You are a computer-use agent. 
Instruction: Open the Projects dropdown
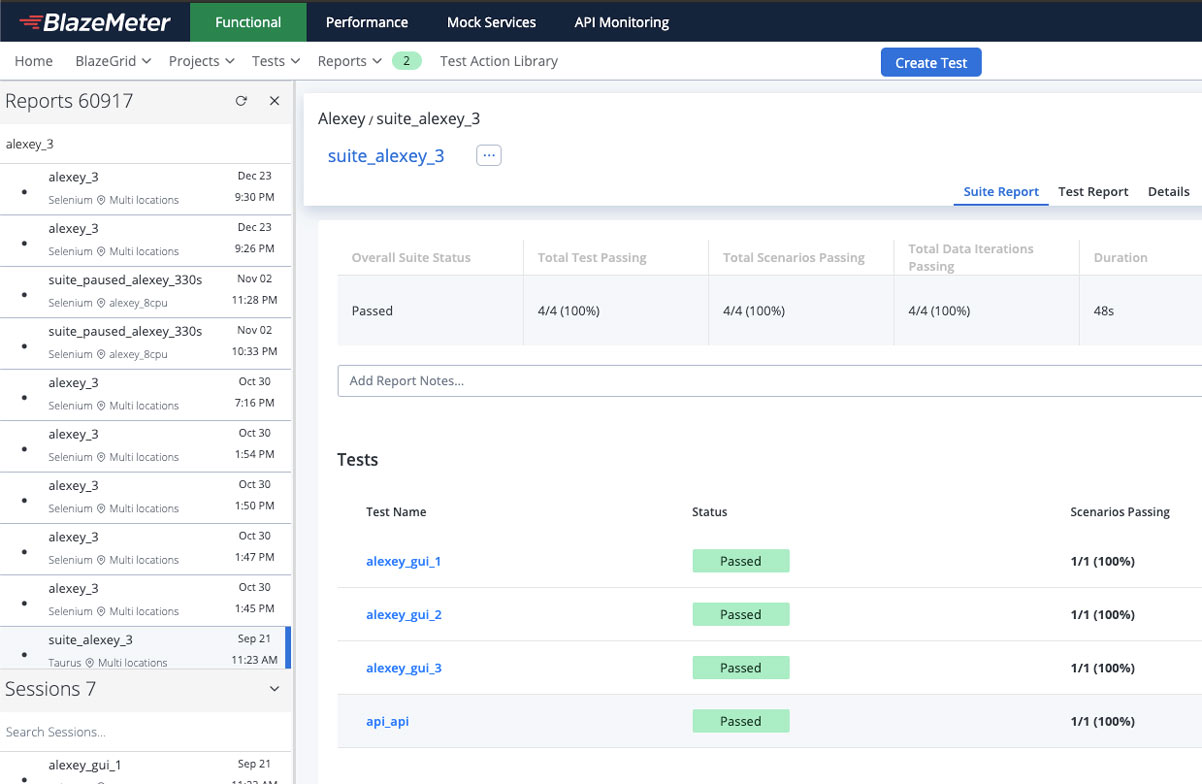pyautogui.click(x=200, y=61)
